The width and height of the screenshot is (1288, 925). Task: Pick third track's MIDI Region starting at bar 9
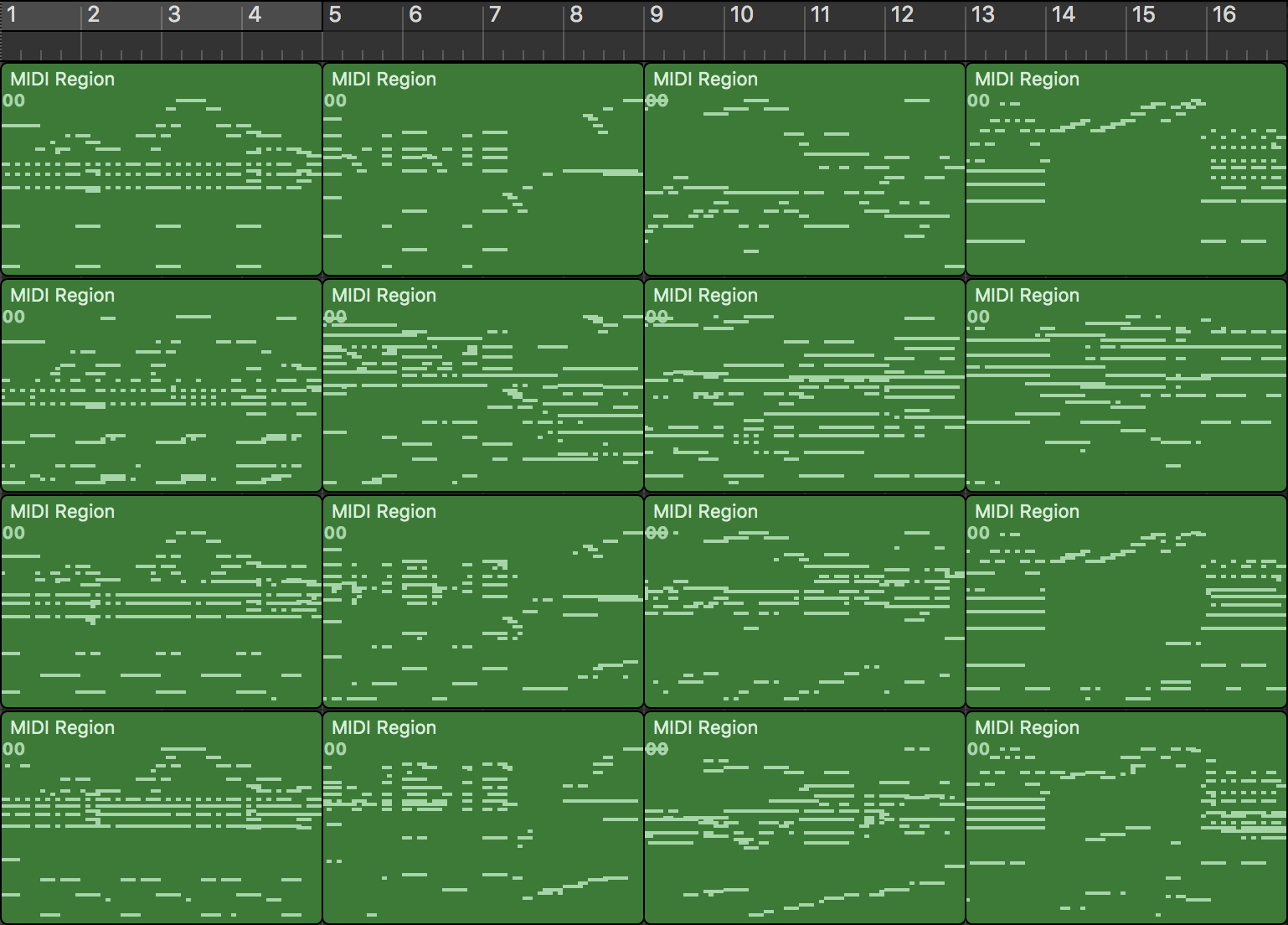point(805,602)
